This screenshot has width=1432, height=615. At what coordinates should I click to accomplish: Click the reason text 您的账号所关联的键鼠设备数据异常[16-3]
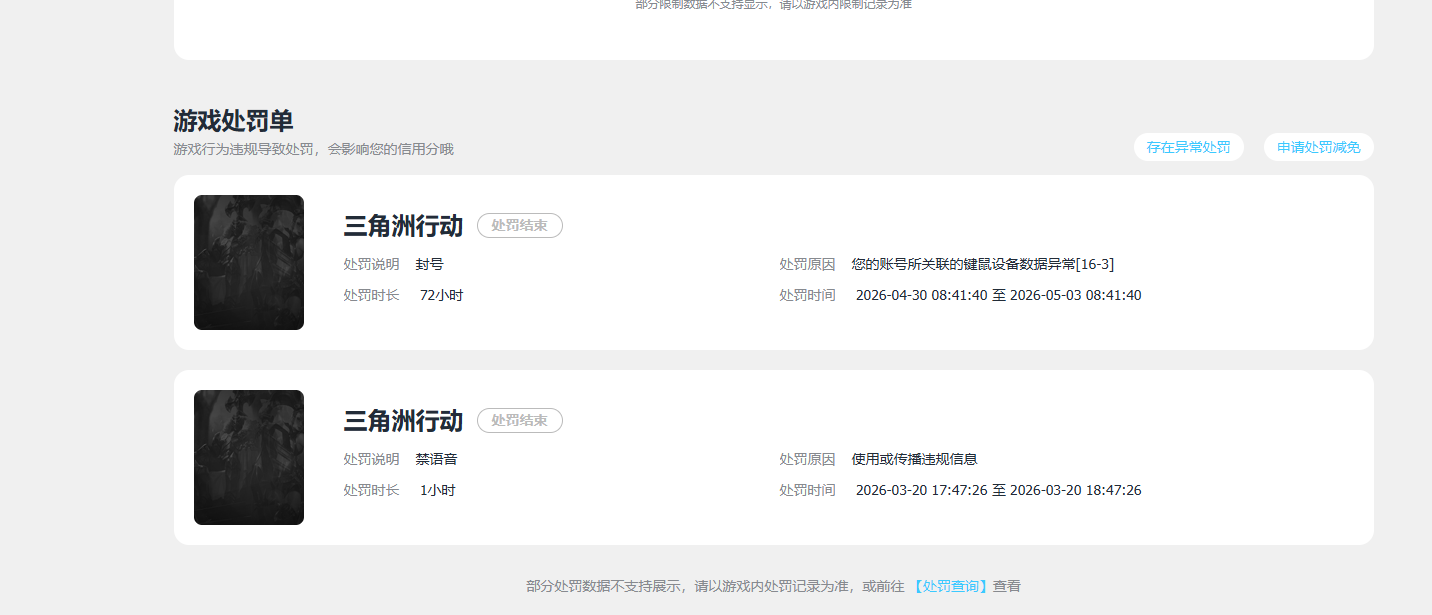coord(983,264)
